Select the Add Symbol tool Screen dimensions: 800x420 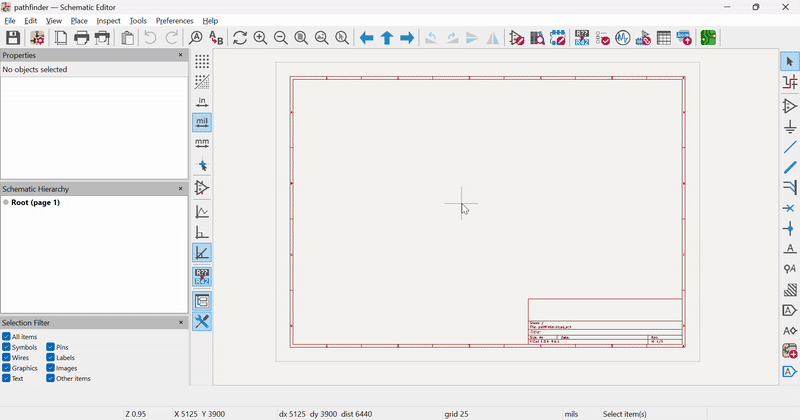point(789,106)
